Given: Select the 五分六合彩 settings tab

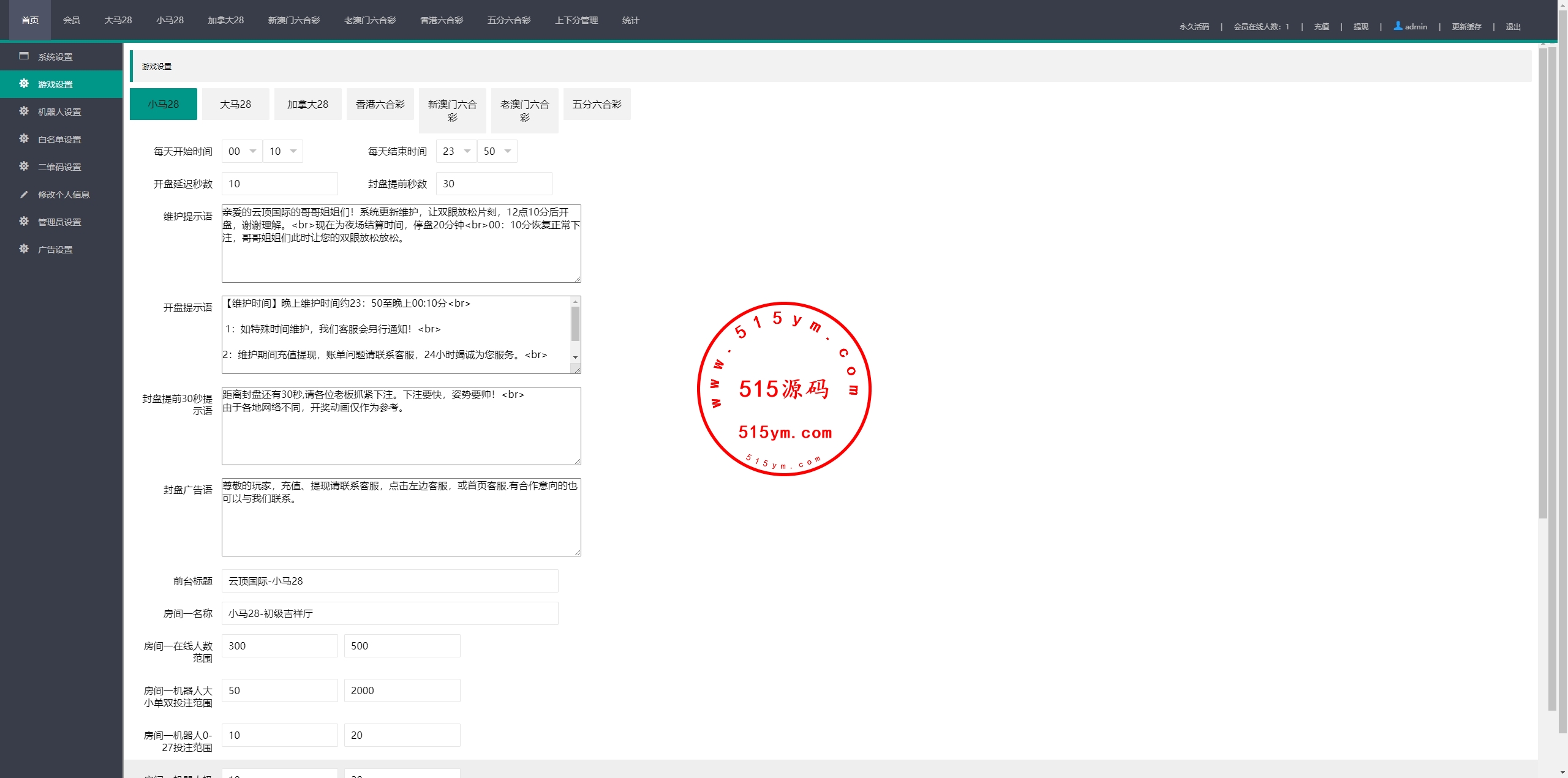Looking at the screenshot, I should [597, 104].
